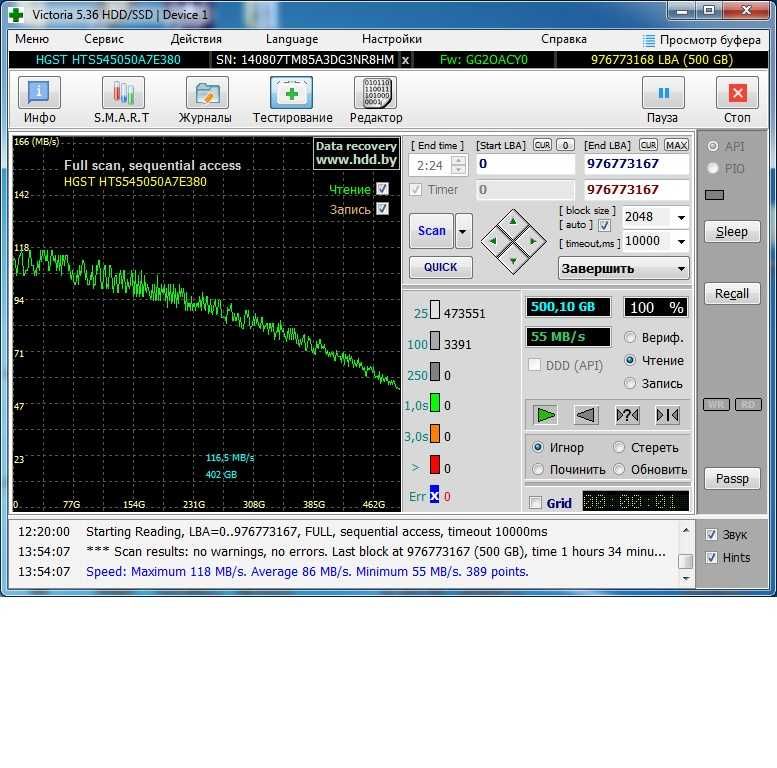777x768 pixels.
Task: Click the down arrow on the diamond pad
Action: [513, 261]
